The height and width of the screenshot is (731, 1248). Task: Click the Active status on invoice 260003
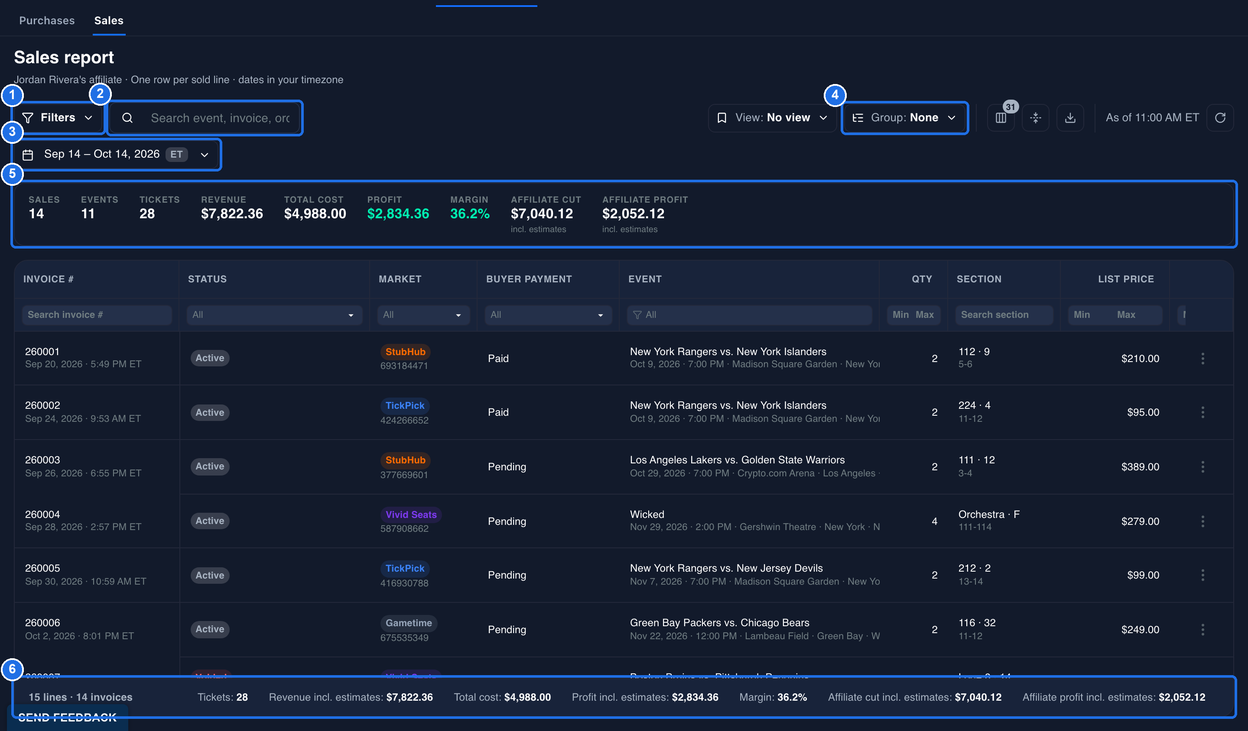210,466
